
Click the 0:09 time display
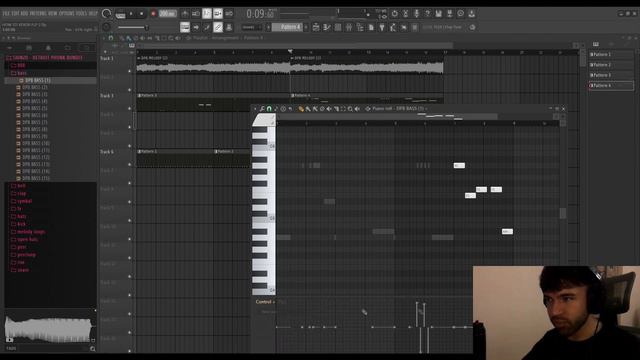[260, 14]
